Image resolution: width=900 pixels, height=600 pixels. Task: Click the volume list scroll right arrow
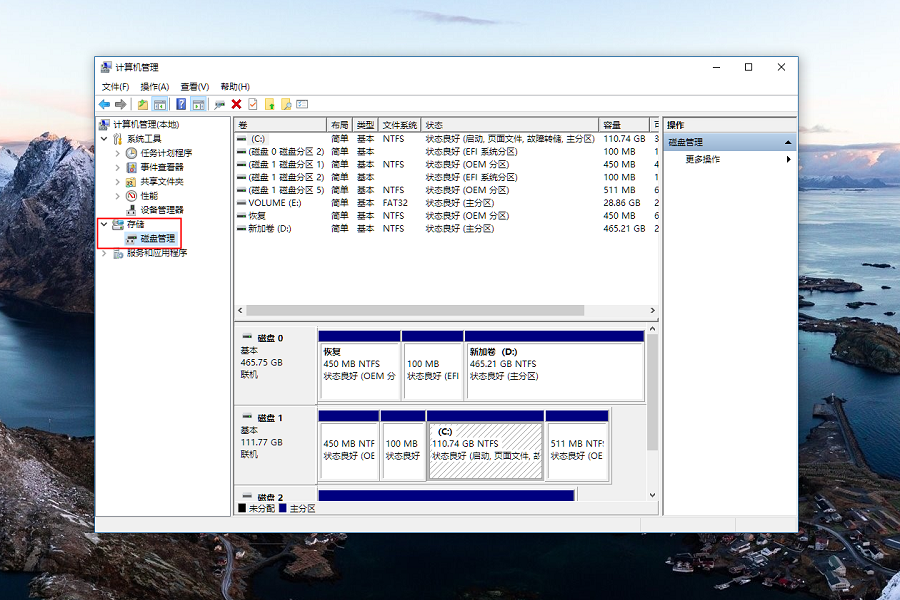click(x=653, y=310)
